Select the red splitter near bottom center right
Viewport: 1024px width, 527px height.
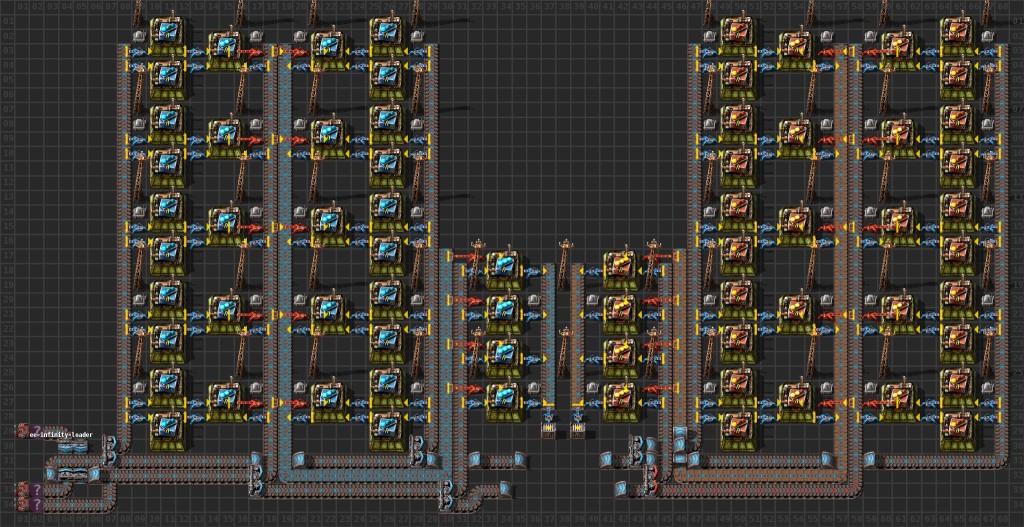(x=650, y=482)
